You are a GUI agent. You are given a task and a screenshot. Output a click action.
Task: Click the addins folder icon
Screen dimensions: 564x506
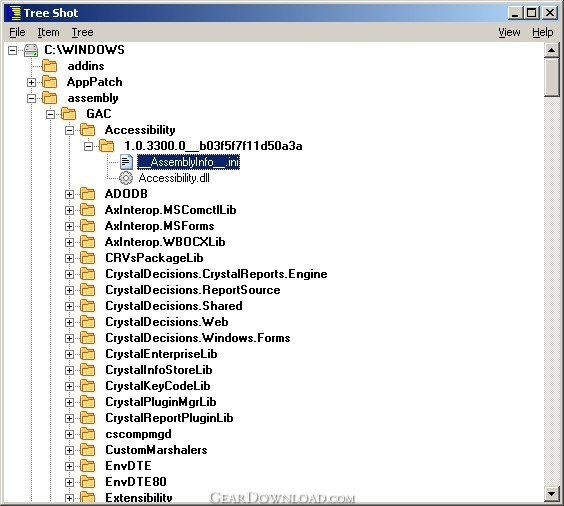(x=50, y=66)
